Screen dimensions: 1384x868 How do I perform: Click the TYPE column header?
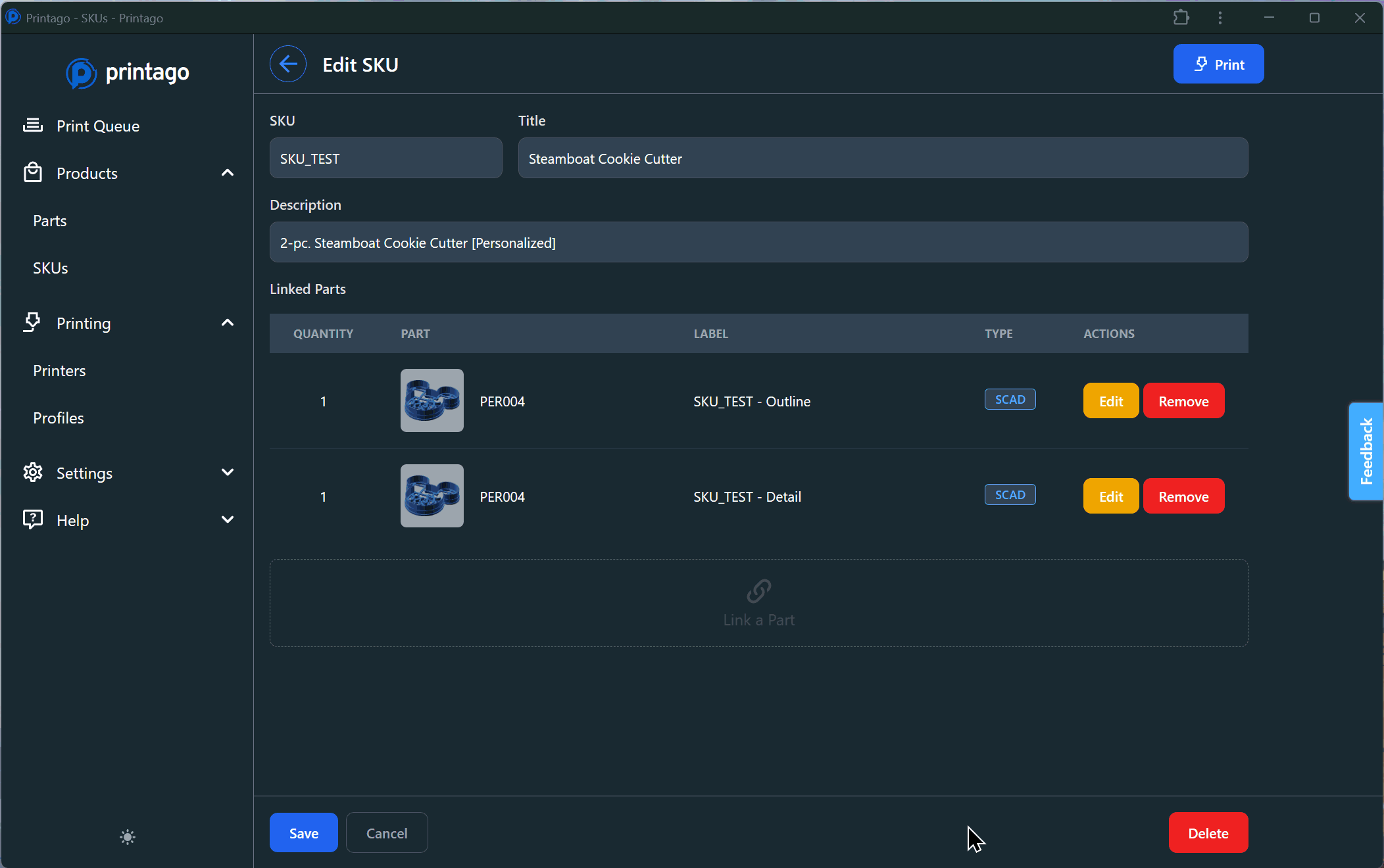point(999,333)
